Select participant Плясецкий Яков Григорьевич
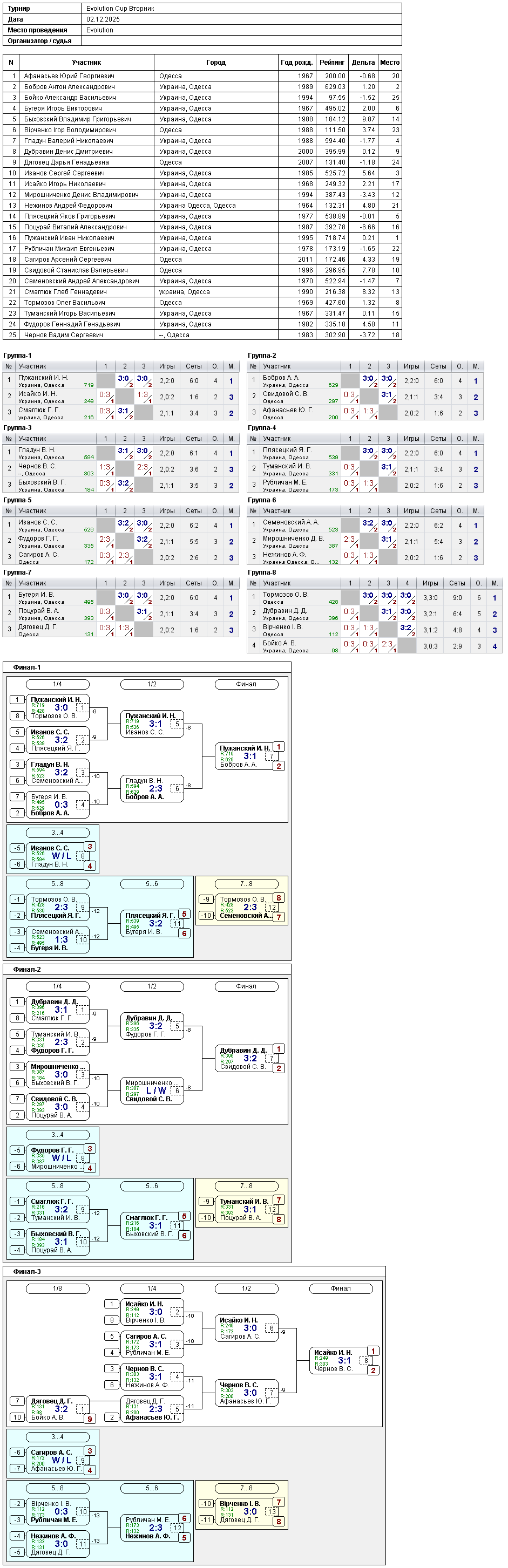 pos(70,216)
